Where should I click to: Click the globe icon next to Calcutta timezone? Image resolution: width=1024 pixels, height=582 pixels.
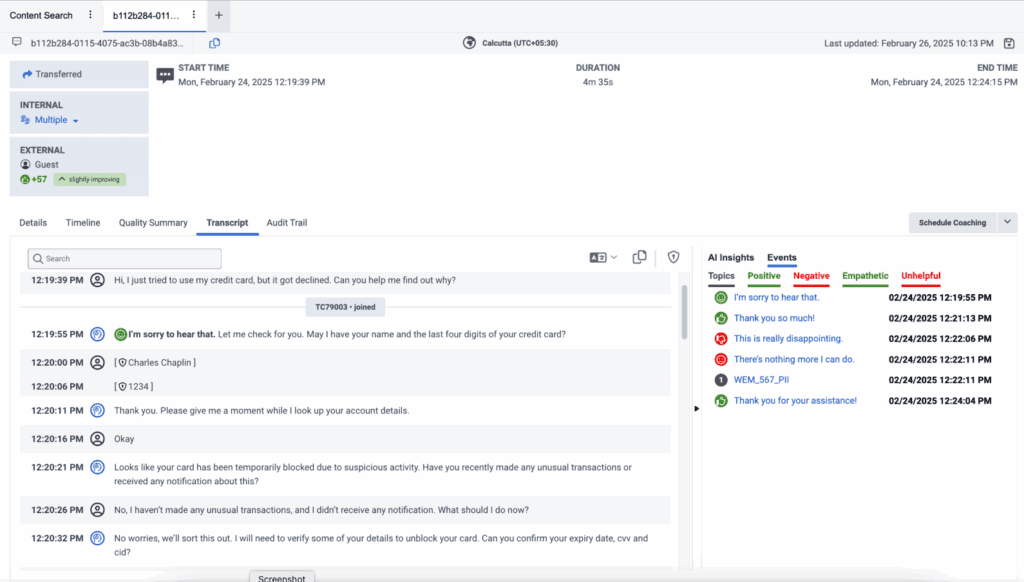pos(468,43)
